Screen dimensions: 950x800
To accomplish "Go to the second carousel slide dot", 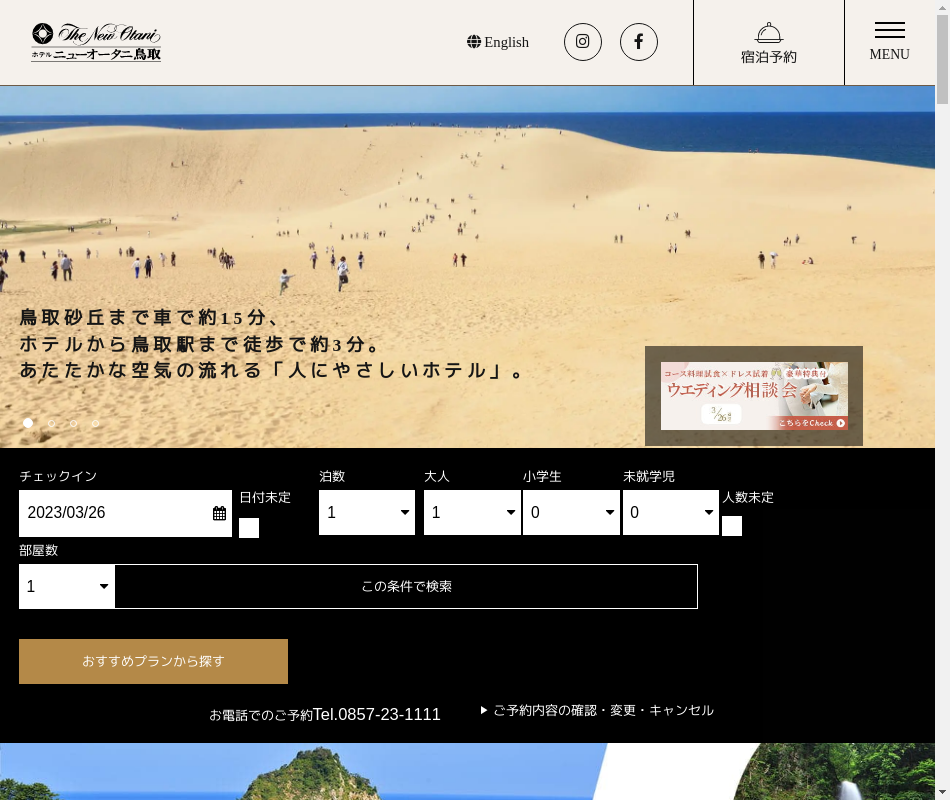I will (x=52, y=423).
